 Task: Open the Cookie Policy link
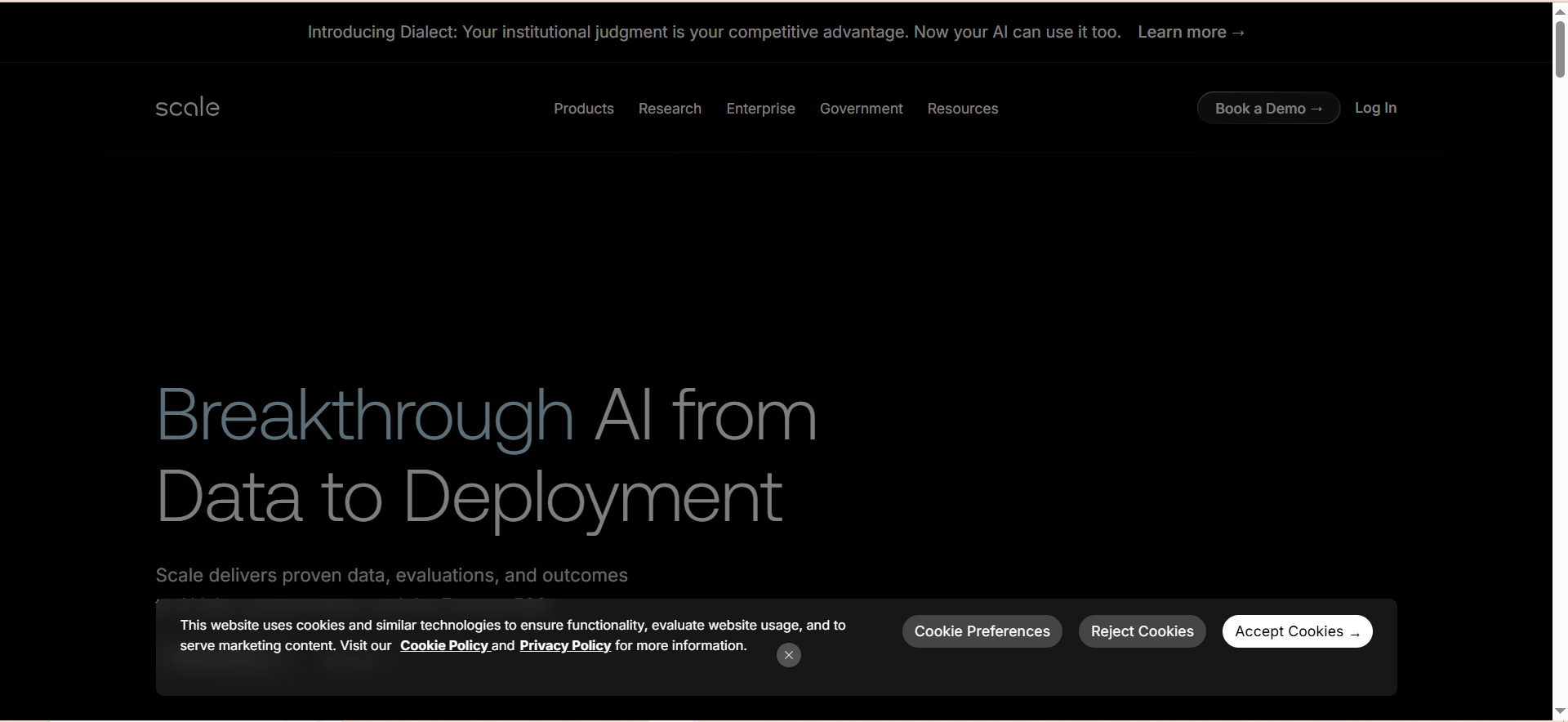(444, 645)
